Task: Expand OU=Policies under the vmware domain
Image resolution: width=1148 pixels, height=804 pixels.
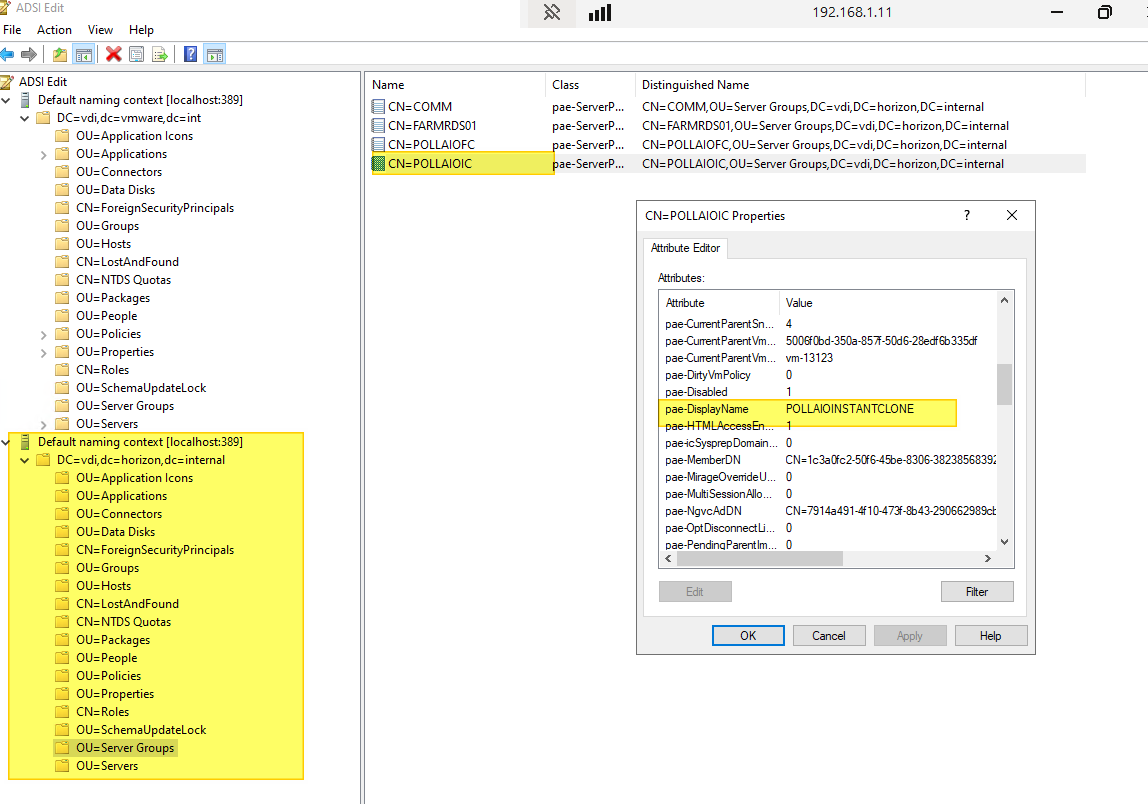Action: [43, 335]
